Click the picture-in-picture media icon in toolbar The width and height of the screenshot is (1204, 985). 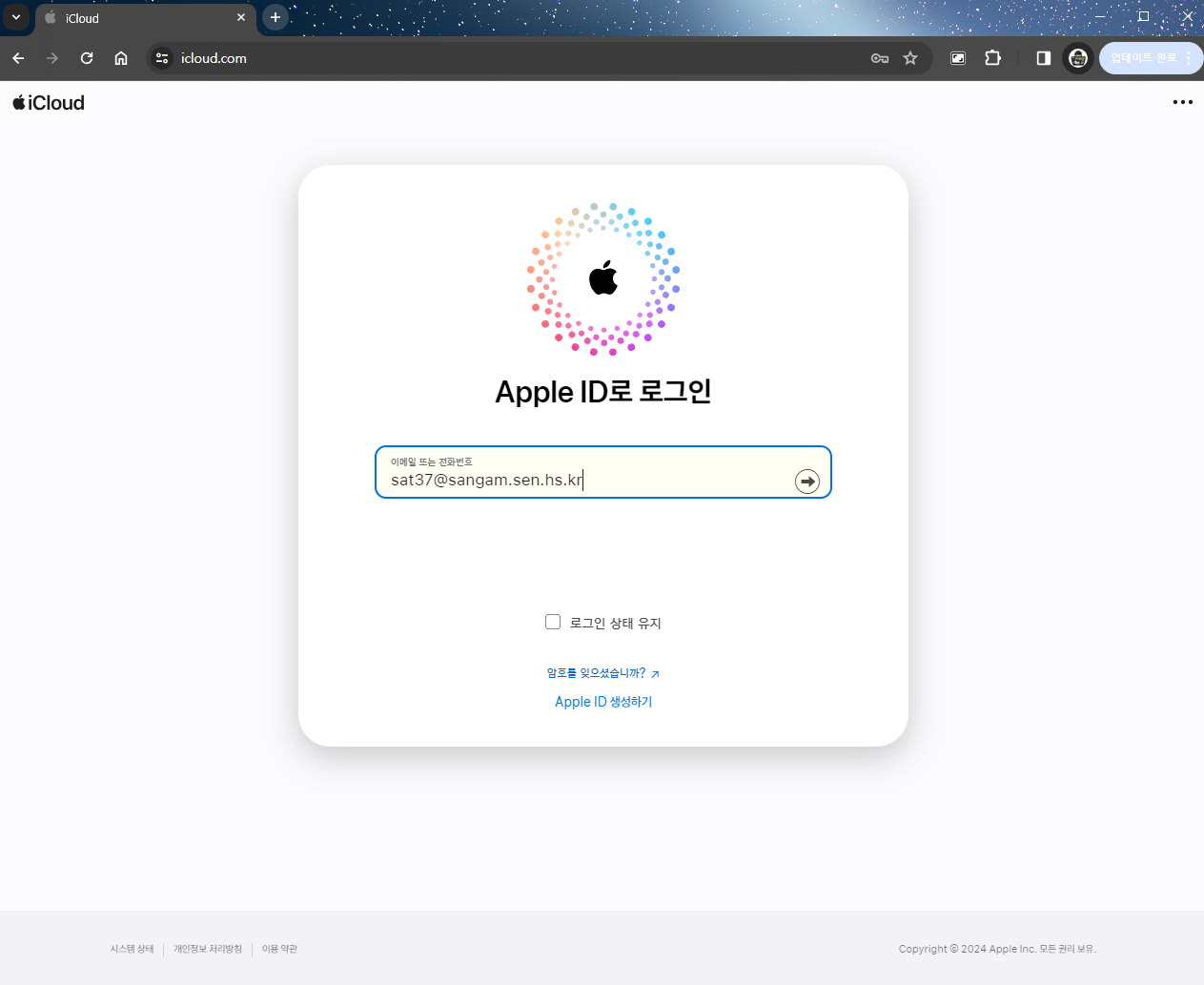tap(958, 58)
